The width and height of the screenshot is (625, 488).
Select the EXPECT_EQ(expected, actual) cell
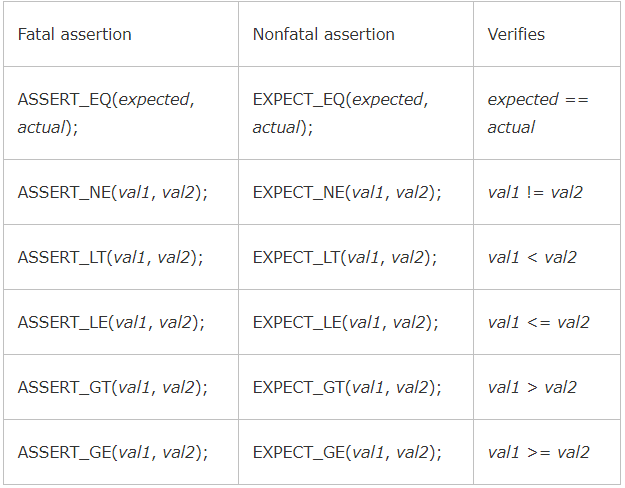(x=340, y=113)
